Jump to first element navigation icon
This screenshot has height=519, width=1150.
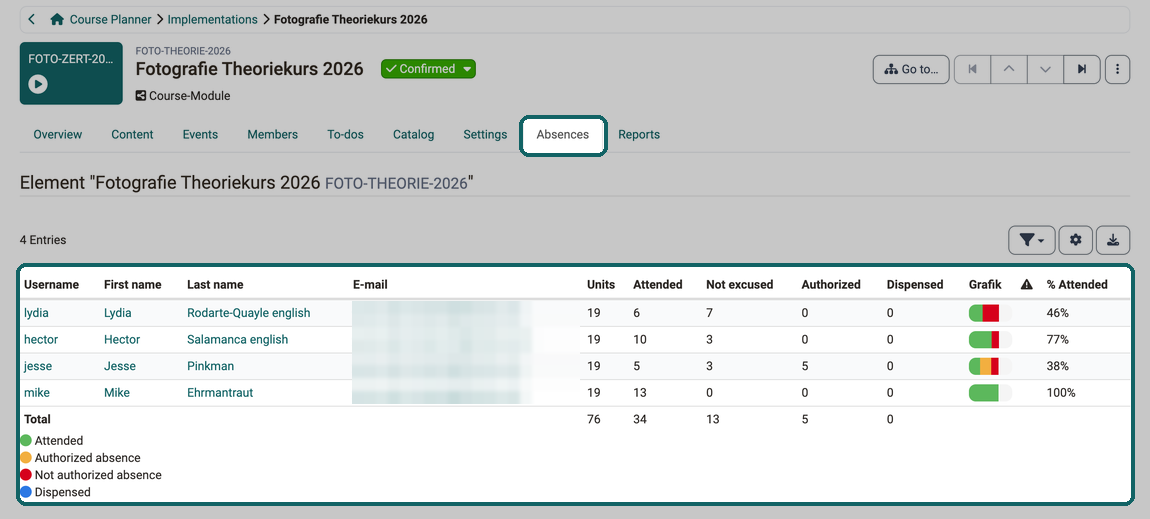click(x=972, y=70)
